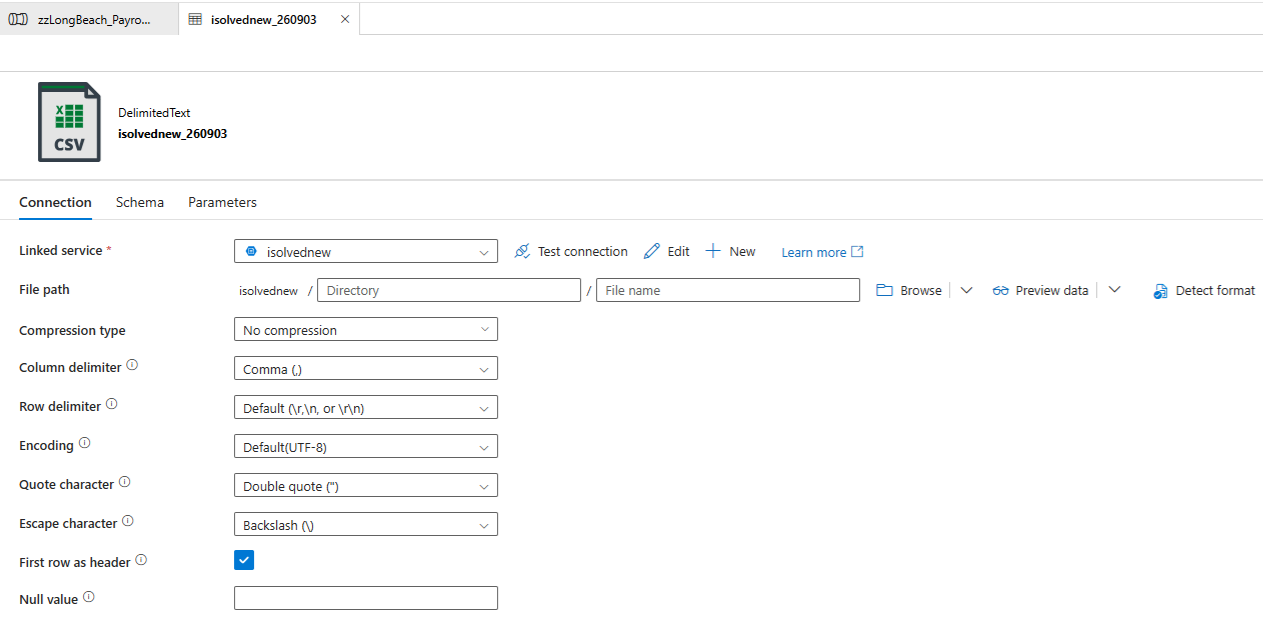Viewport: 1263px width, 623px height.
Task: Select the Connection tab
Action: (x=55, y=202)
